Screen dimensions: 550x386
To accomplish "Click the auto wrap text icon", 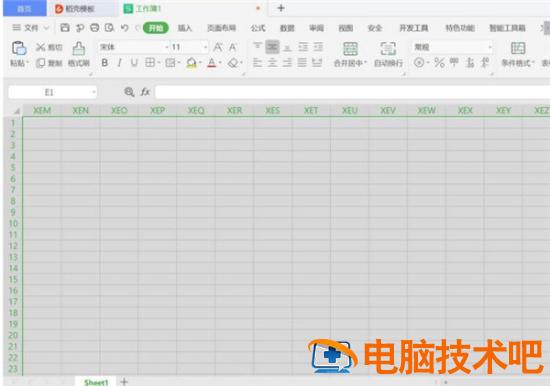I will [x=388, y=49].
